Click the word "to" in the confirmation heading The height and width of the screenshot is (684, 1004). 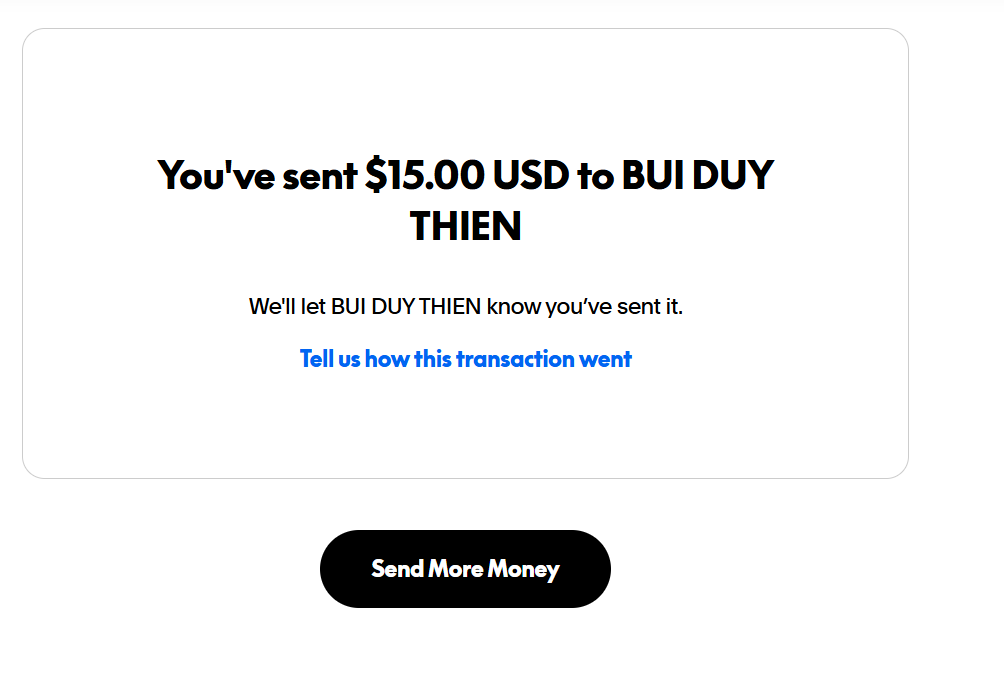click(594, 176)
